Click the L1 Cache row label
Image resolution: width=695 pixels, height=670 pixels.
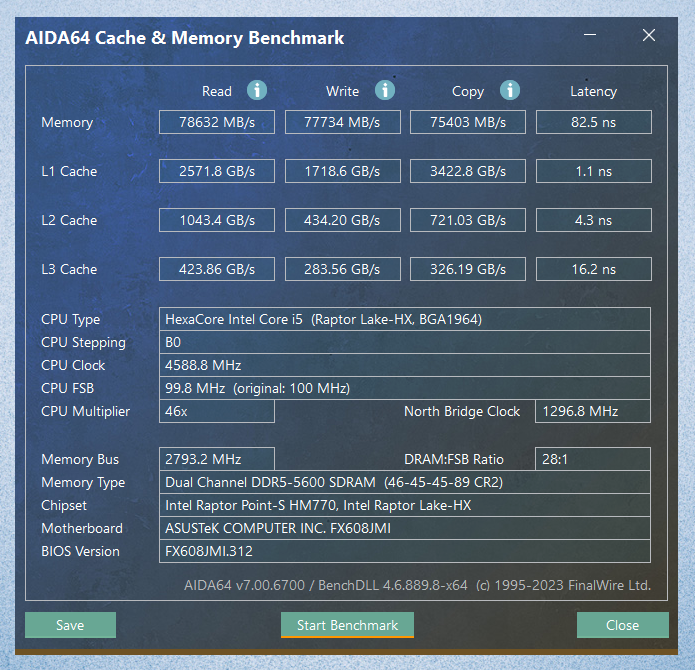pos(69,171)
